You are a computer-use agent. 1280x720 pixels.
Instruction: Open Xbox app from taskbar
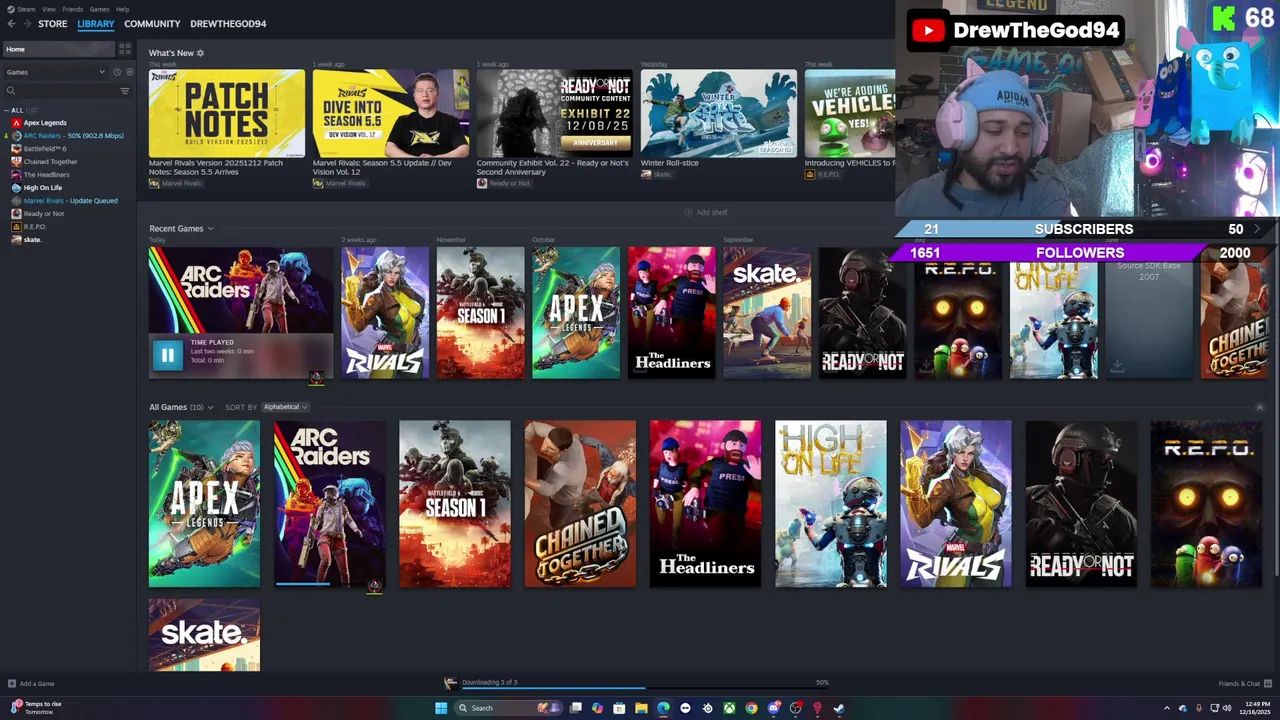[729, 708]
